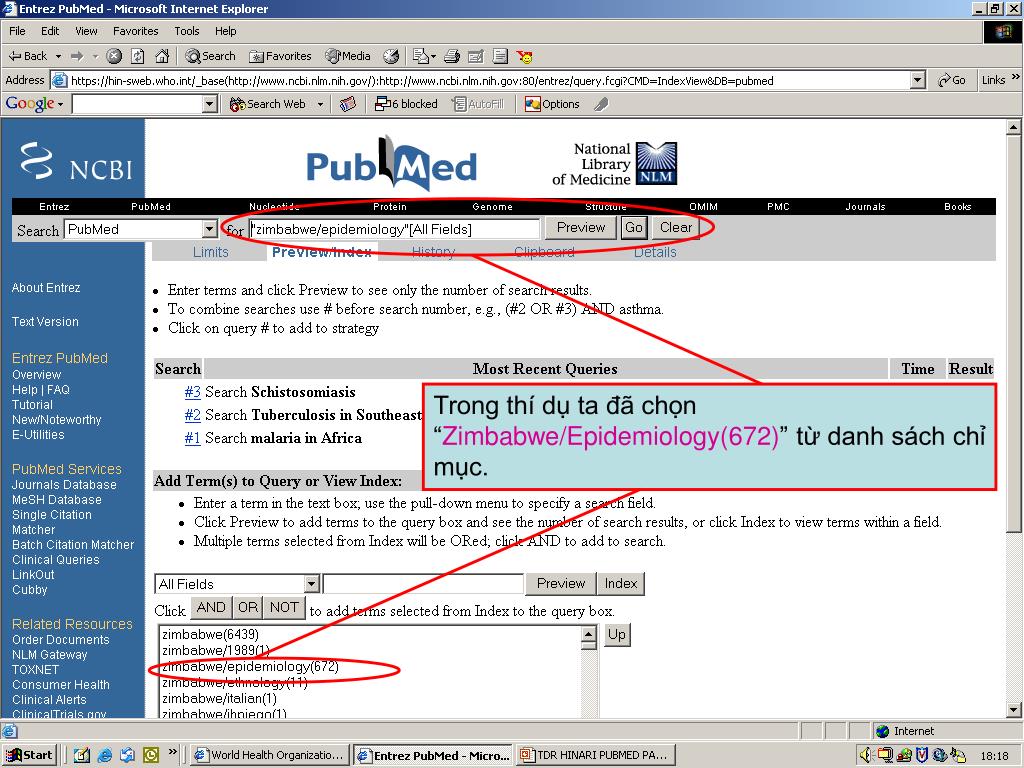
Task: Switch to the Limits tab
Action: (x=210, y=252)
